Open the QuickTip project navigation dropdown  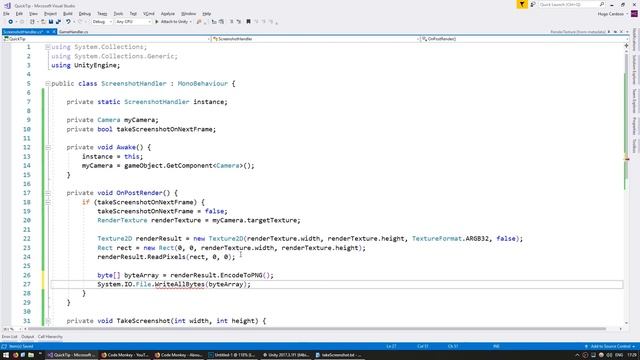(x=106, y=39)
